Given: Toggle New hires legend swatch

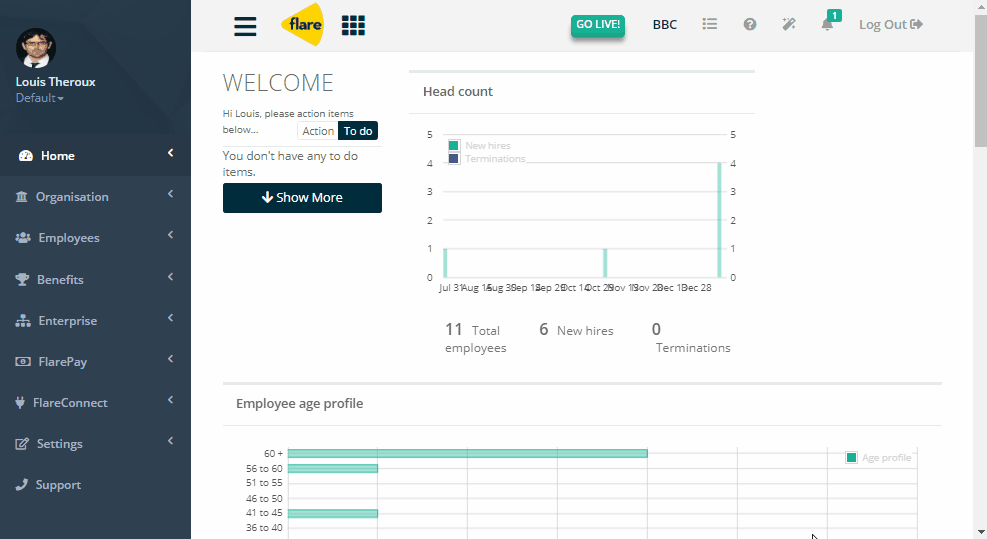Looking at the screenshot, I should [453, 145].
